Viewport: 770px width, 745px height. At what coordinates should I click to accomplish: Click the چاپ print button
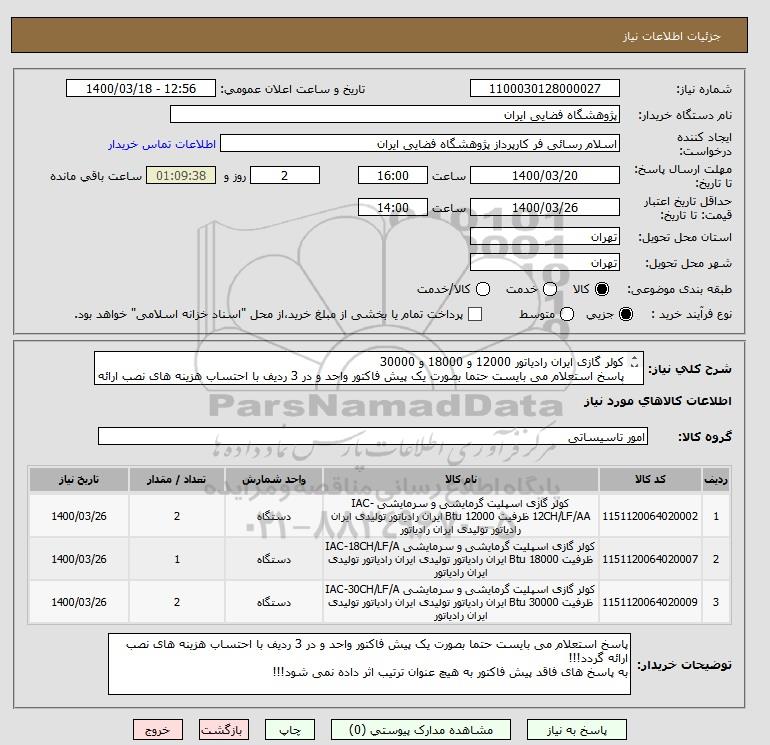click(290, 730)
